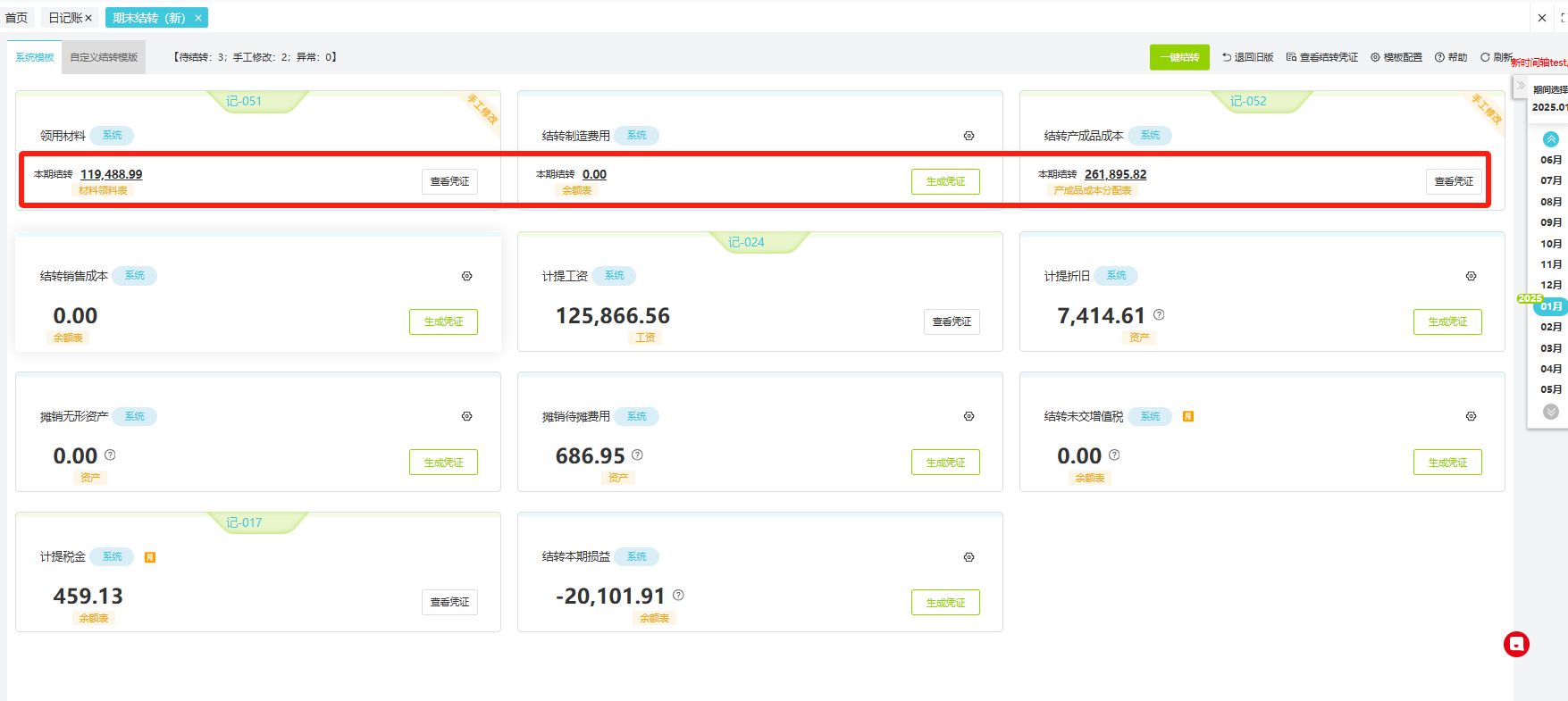Show help tip on 摊销无形资产 amount

(x=110, y=455)
